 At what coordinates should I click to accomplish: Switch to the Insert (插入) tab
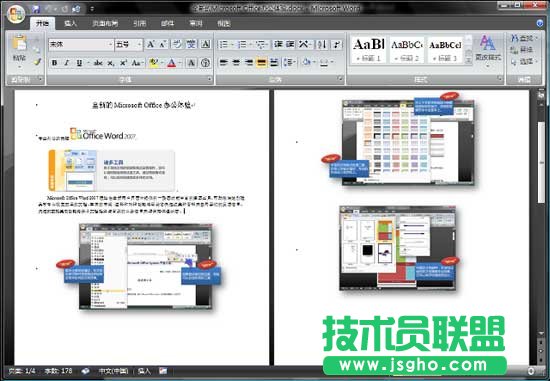[71, 24]
